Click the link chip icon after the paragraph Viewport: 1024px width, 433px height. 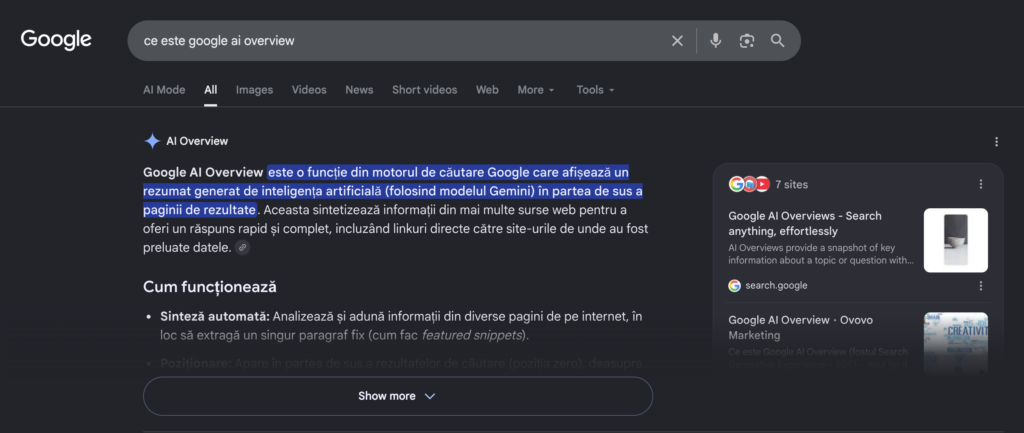pos(242,248)
